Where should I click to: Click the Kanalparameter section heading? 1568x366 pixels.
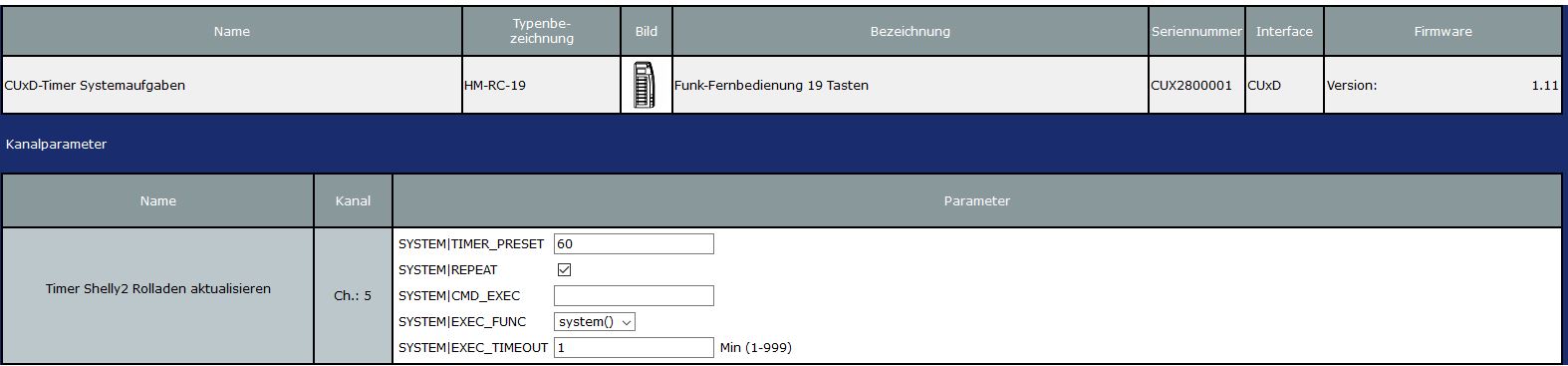pos(56,145)
